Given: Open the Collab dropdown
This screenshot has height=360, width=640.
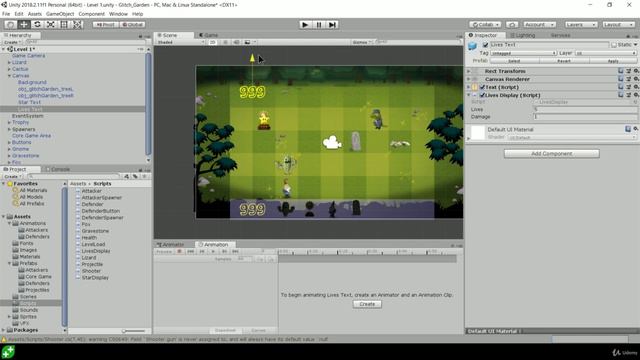Looking at the screenshot, I should pyautogui.click(x=485, y=24).
